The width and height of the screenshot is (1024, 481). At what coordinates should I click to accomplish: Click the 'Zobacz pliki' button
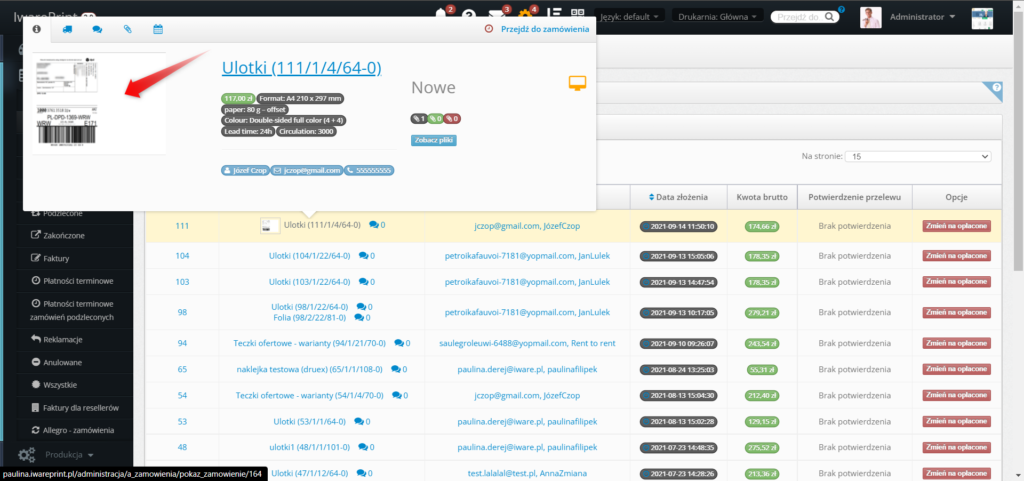point(434,140)
